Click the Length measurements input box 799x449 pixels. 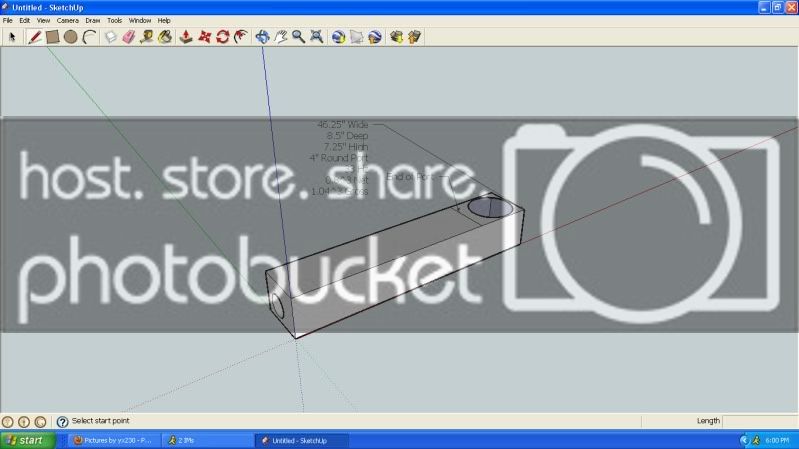760,421
